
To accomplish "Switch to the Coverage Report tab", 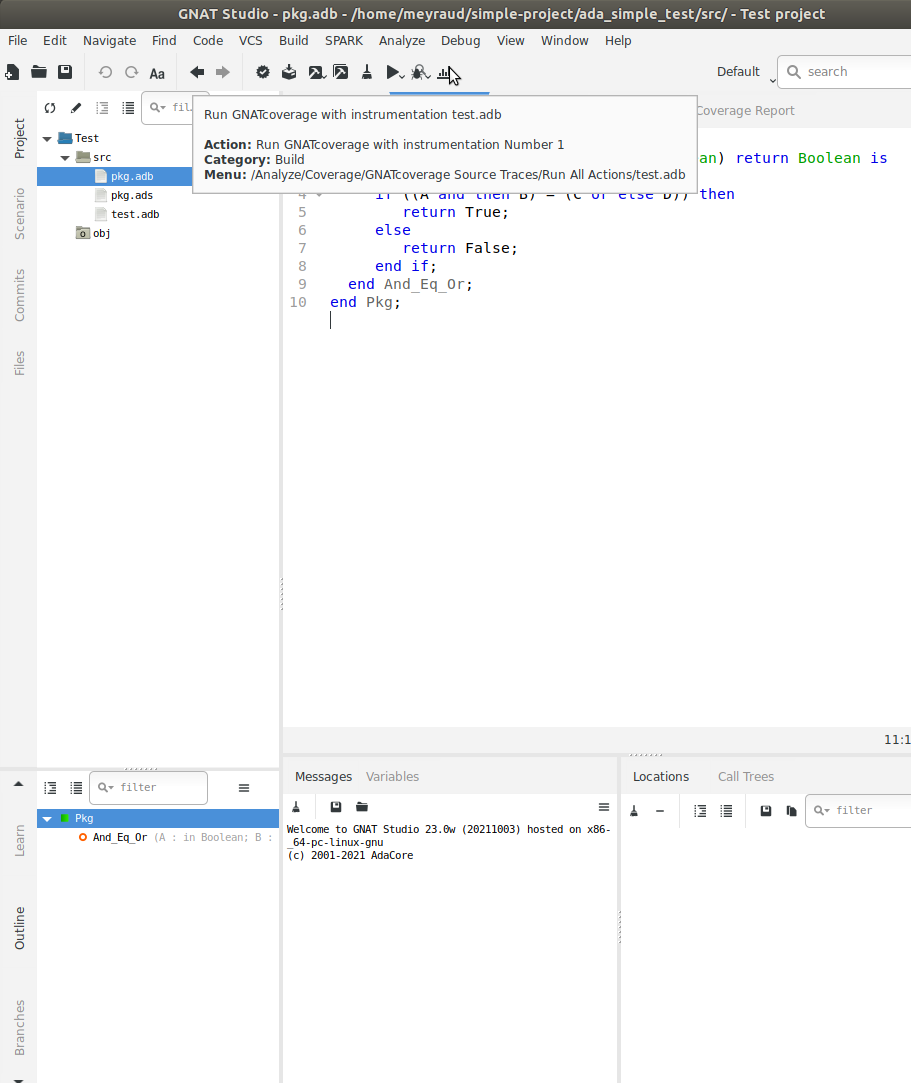I will point(745,111).
